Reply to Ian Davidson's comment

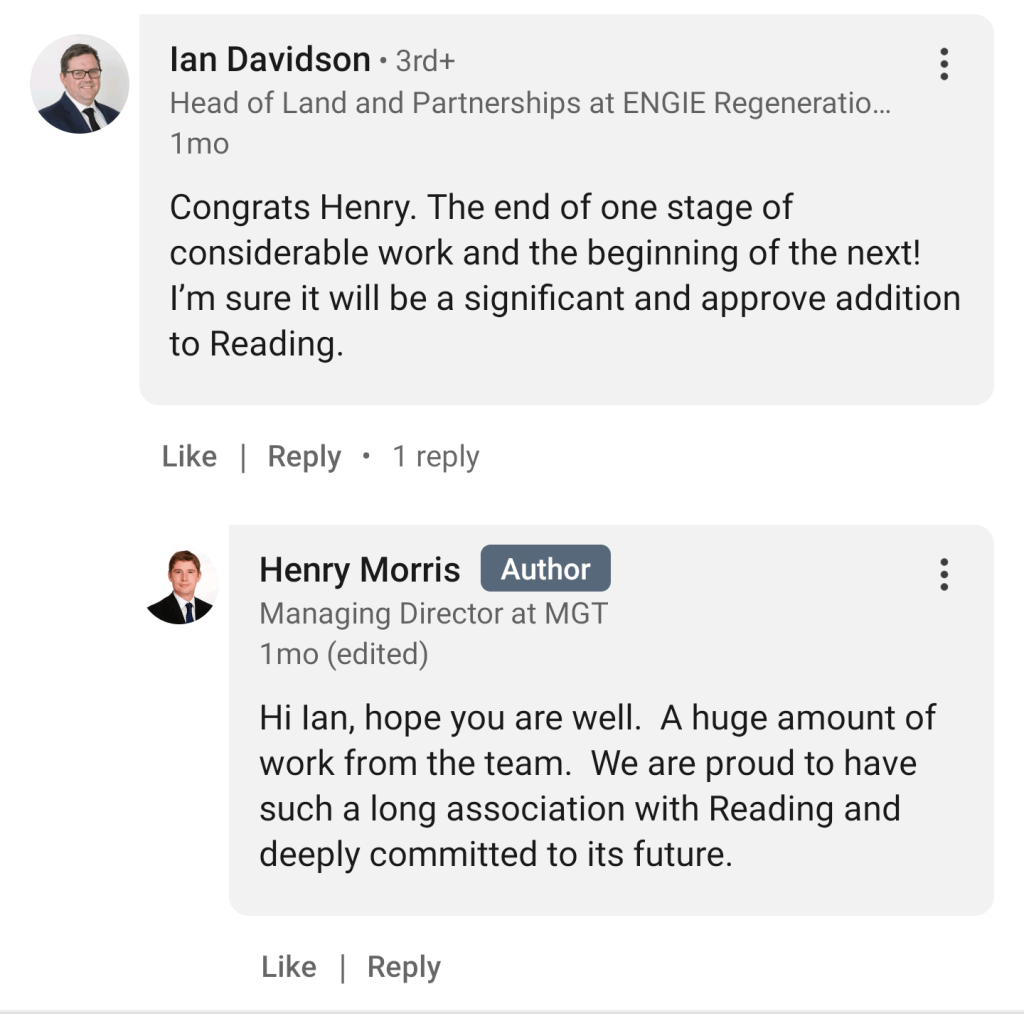[x=304, y=457]
